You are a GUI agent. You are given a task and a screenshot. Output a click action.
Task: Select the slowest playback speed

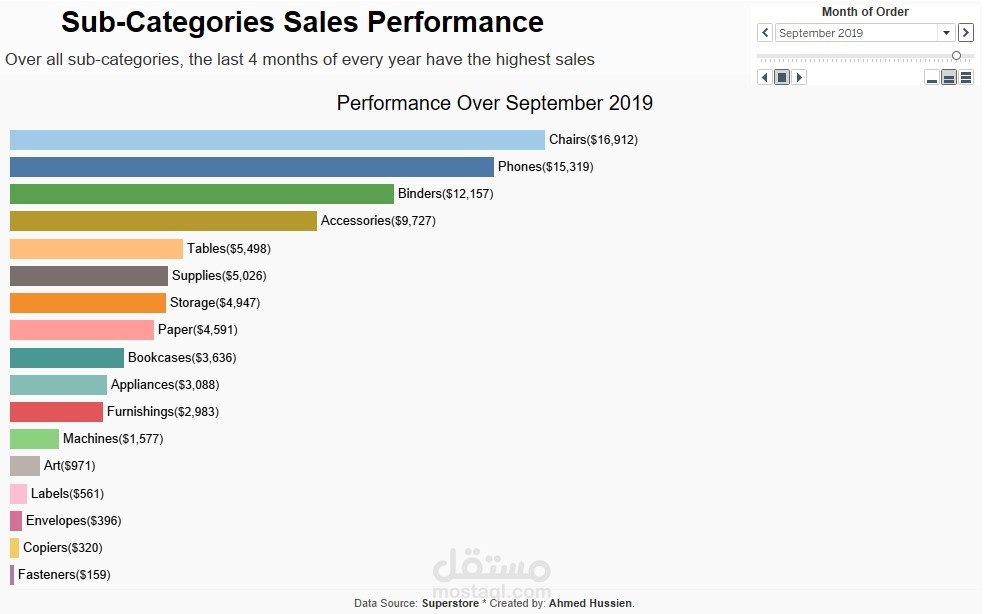click(931, 78)
